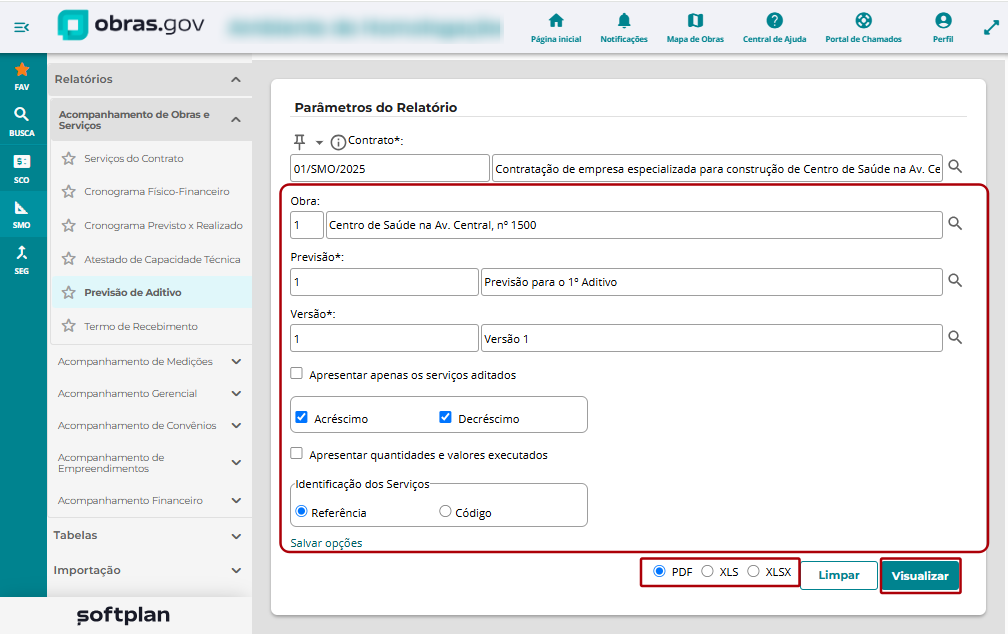
Task: Favorite star for Serviços do Contrato
Action: pyautogui.click(x=69, y=158)
